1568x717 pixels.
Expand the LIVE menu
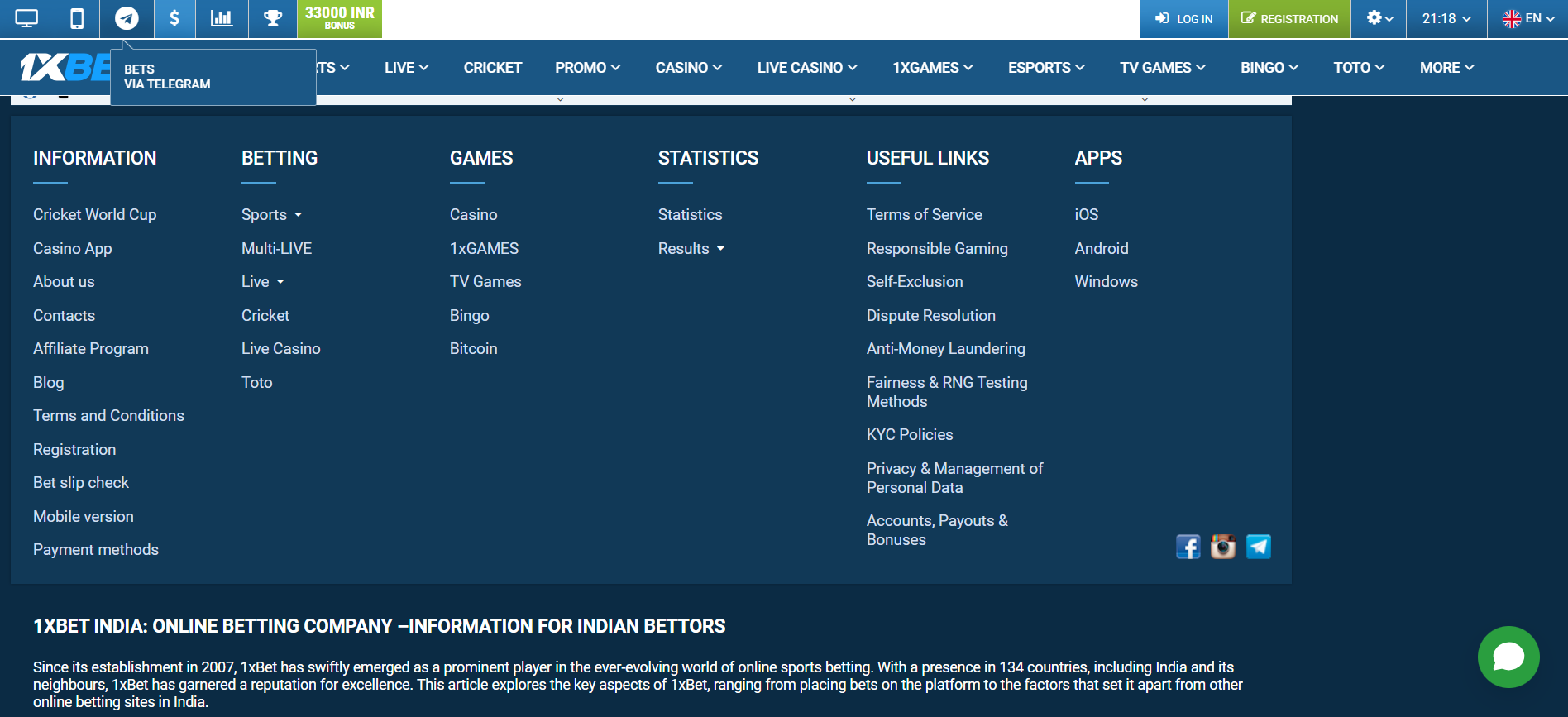pyautogui.click(x=406, y=68)
